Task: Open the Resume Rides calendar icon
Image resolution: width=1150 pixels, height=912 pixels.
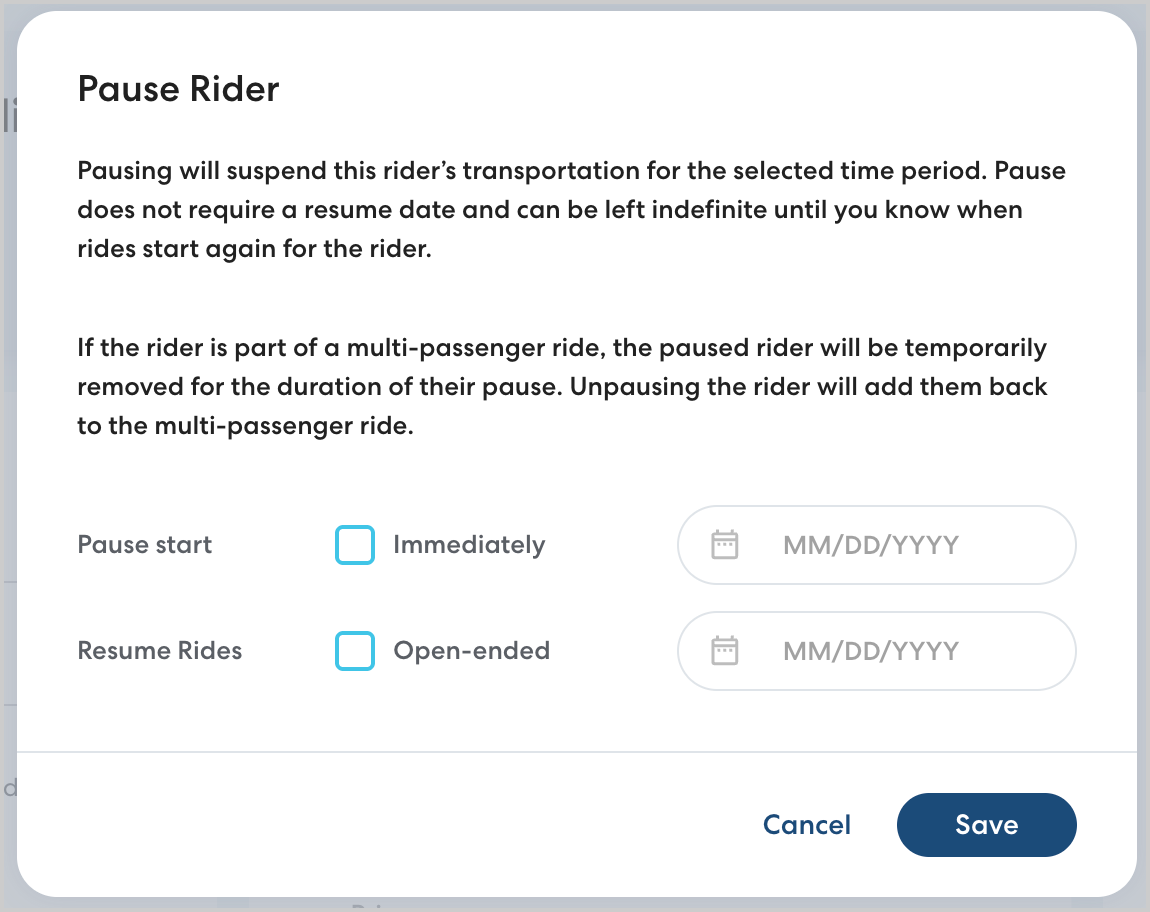Action: 724,651
